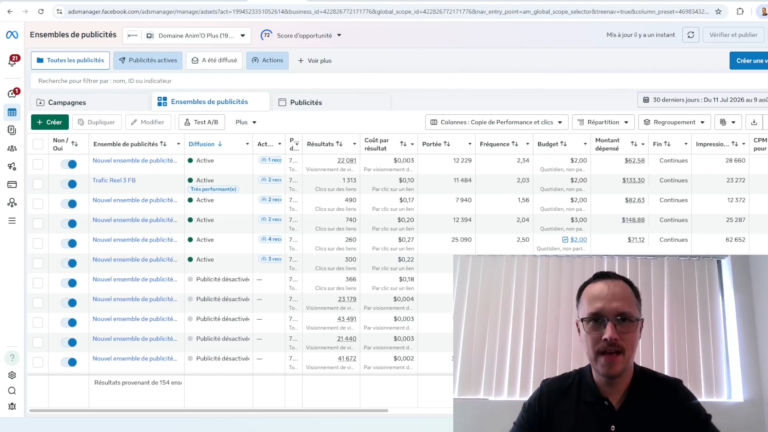The image size is (768, 432).
Task: Toggle the ad set with 260 results
Action: coord(69,243)
